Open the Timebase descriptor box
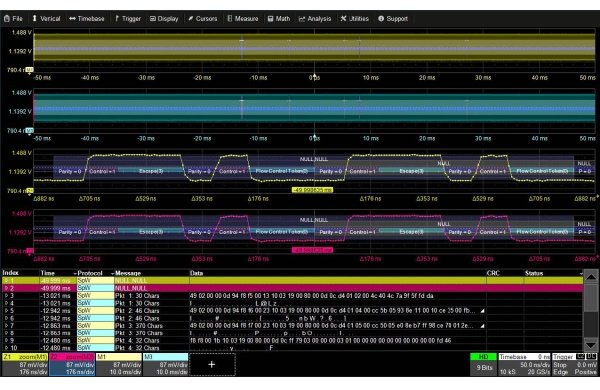The width and height of the screenshot is (600, 390). pyautogui.click(x=524, y=364)
